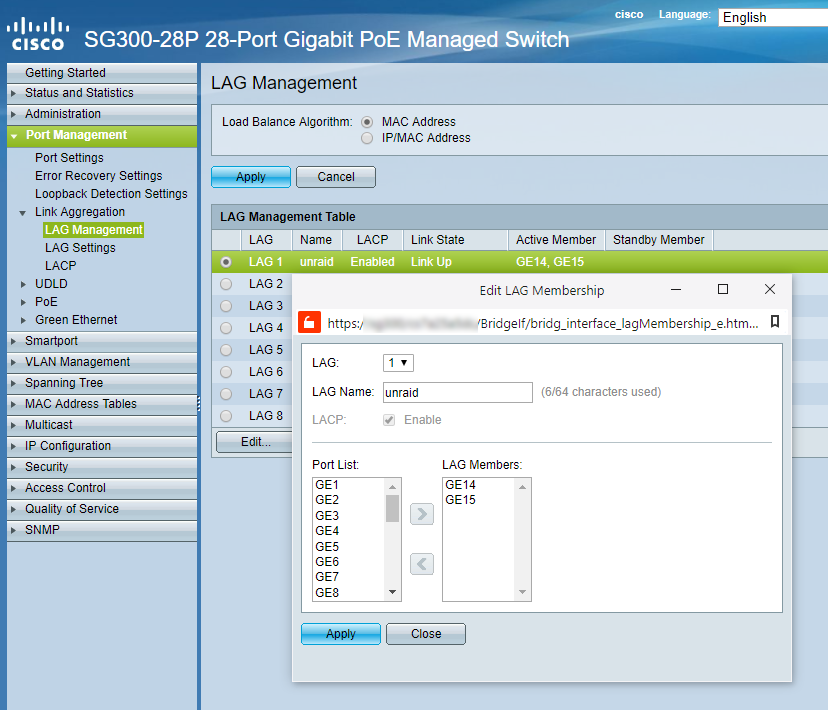Image resolution: width=828 pixels, height=710 pixels.
Task: Collapse the Port Management menu
Action: point(102,135)
